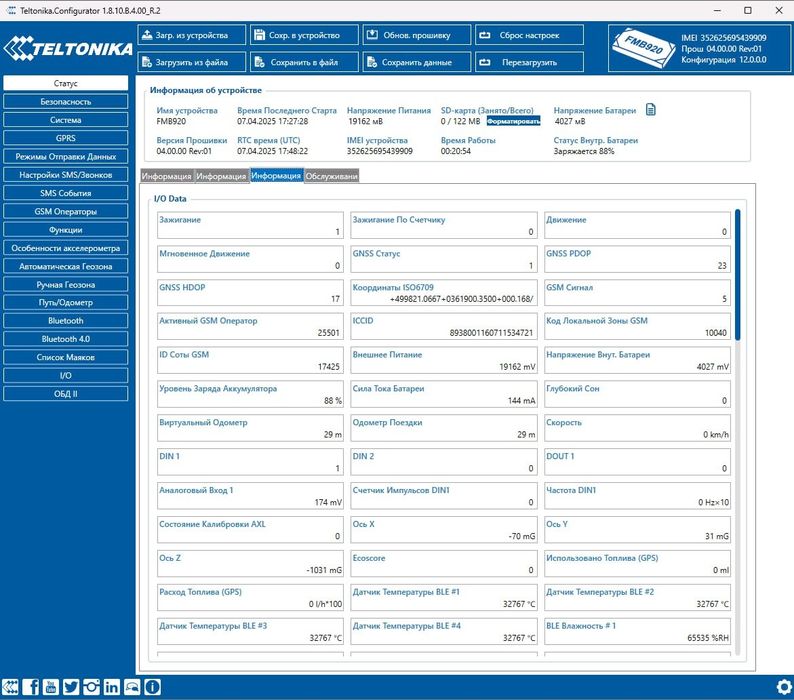Click Скорость field showing 0 km/h
The height and width of the screenshot is (700, 794).
click(x=637, y=428)
